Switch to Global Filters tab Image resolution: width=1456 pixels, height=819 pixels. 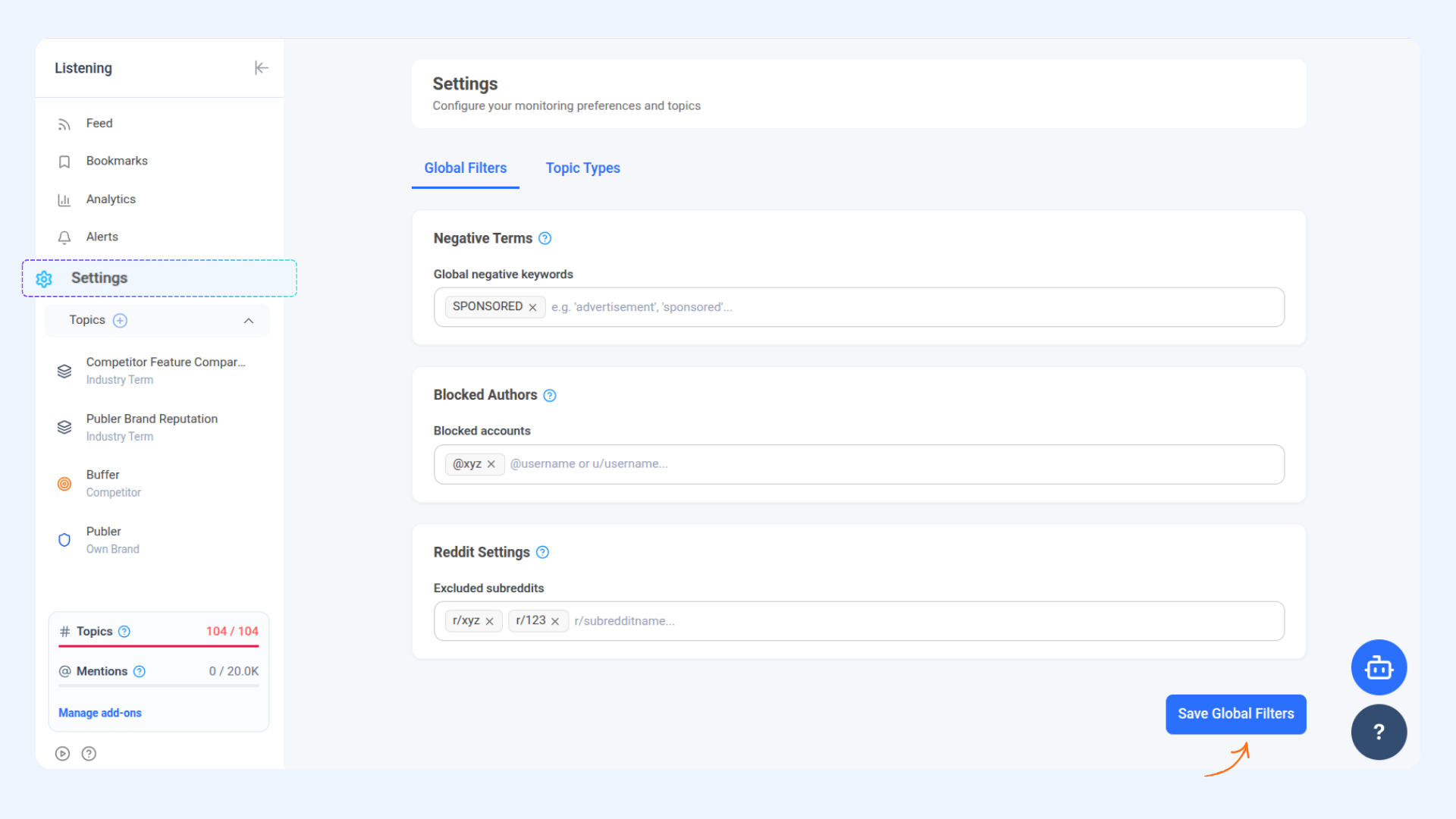[x=466, y=168]
